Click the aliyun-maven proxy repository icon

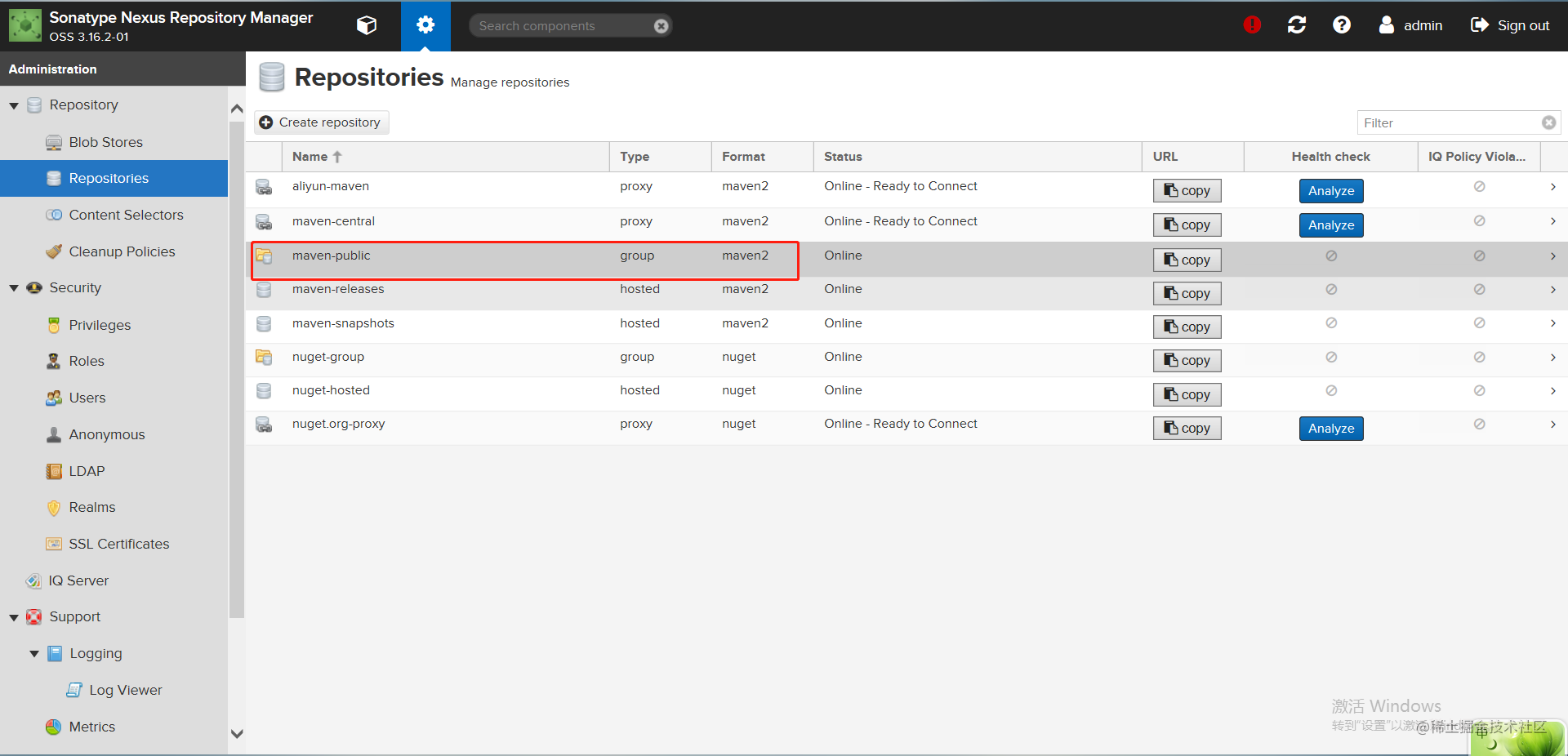click(264, 187)
